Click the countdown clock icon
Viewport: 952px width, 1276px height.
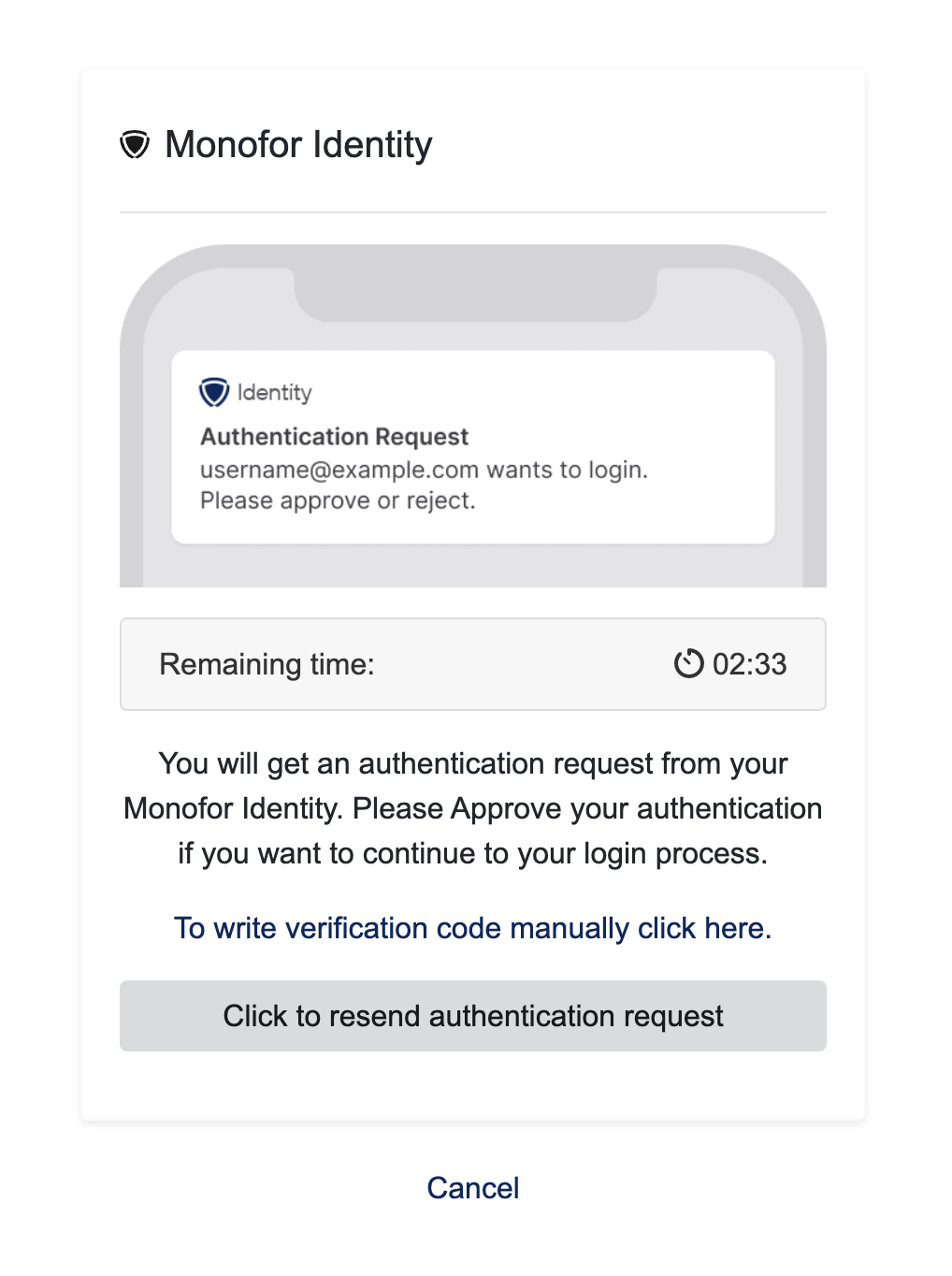pyautogui.click(x=689, y=664)
